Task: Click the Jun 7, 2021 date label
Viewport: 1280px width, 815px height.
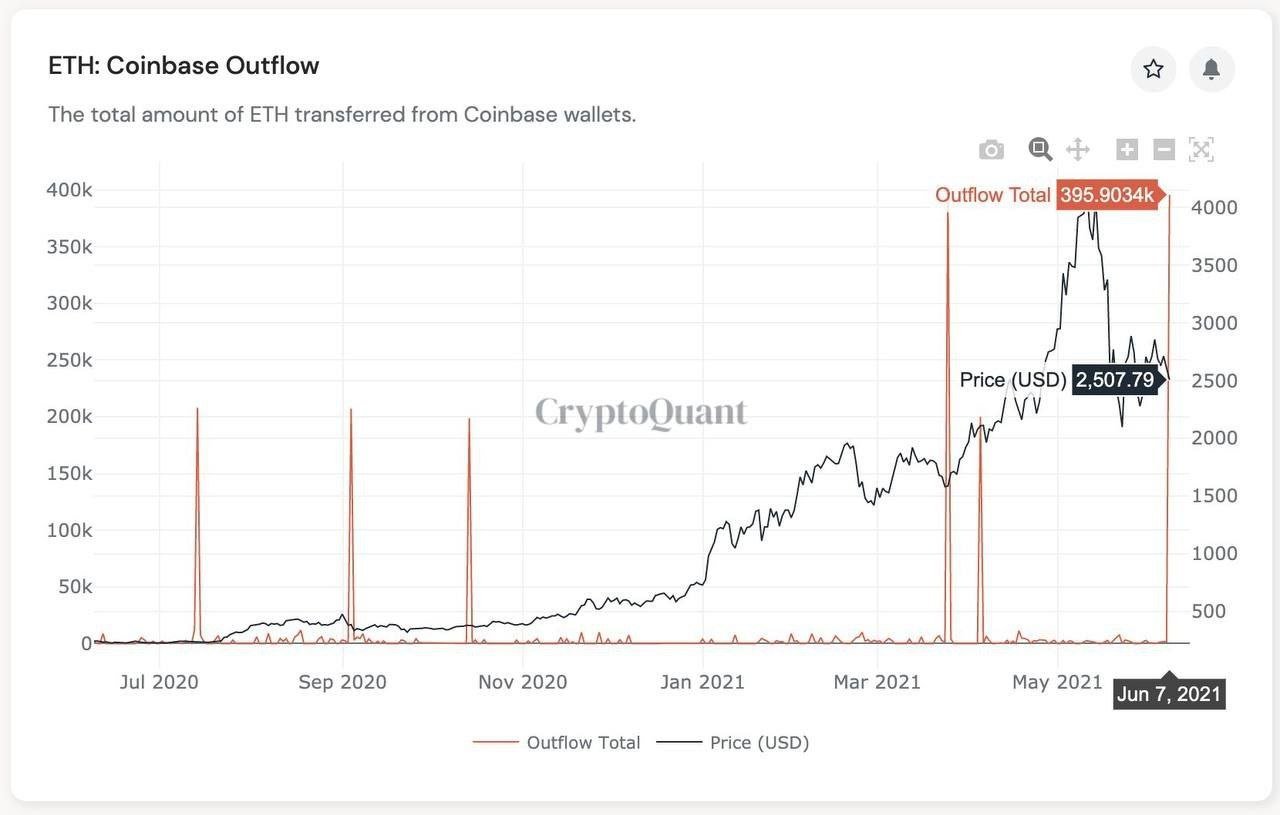Action: coord(1169,694)
